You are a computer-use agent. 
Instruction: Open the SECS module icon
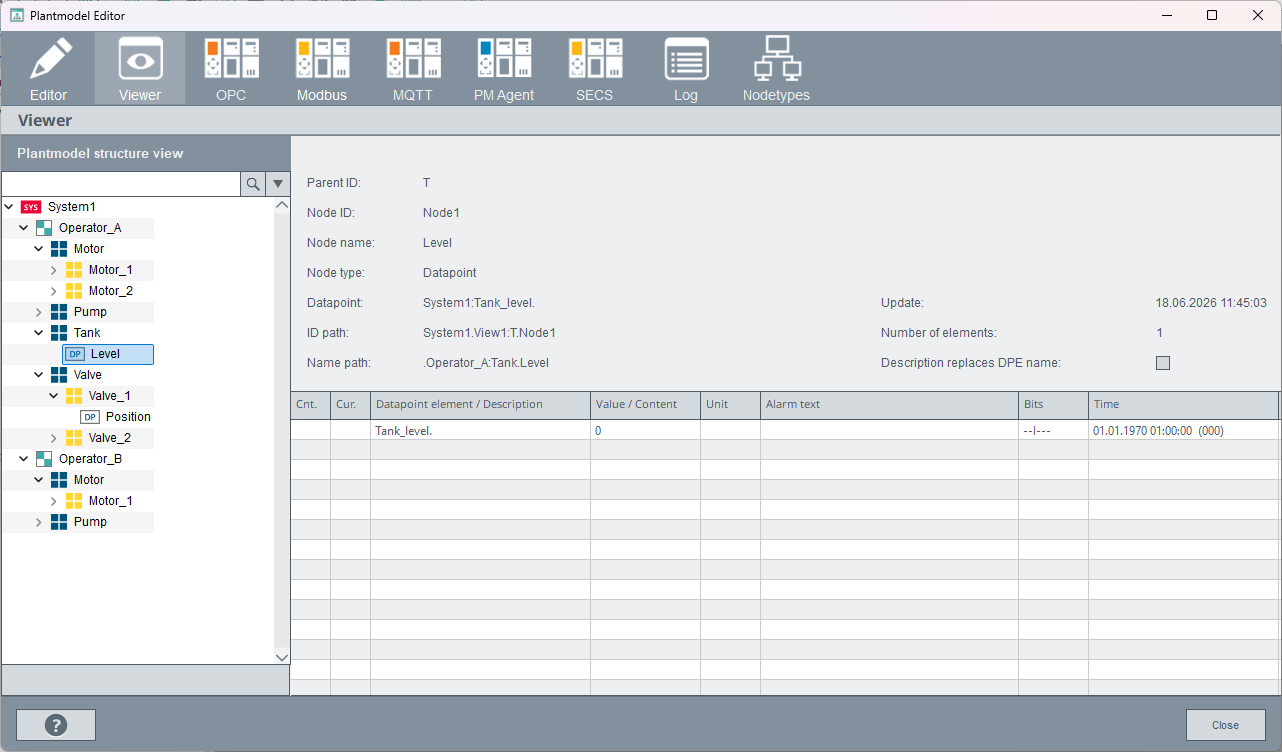coord(595,60)
